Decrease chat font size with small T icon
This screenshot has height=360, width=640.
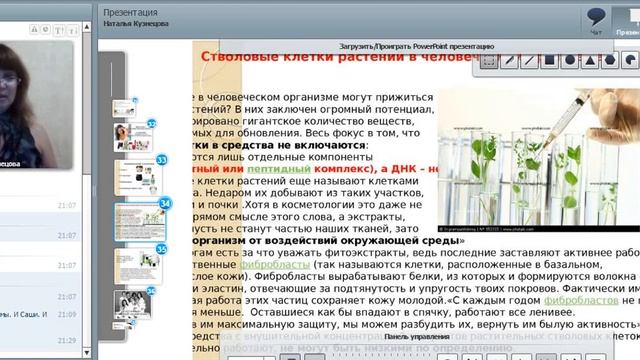click(73, 30)
